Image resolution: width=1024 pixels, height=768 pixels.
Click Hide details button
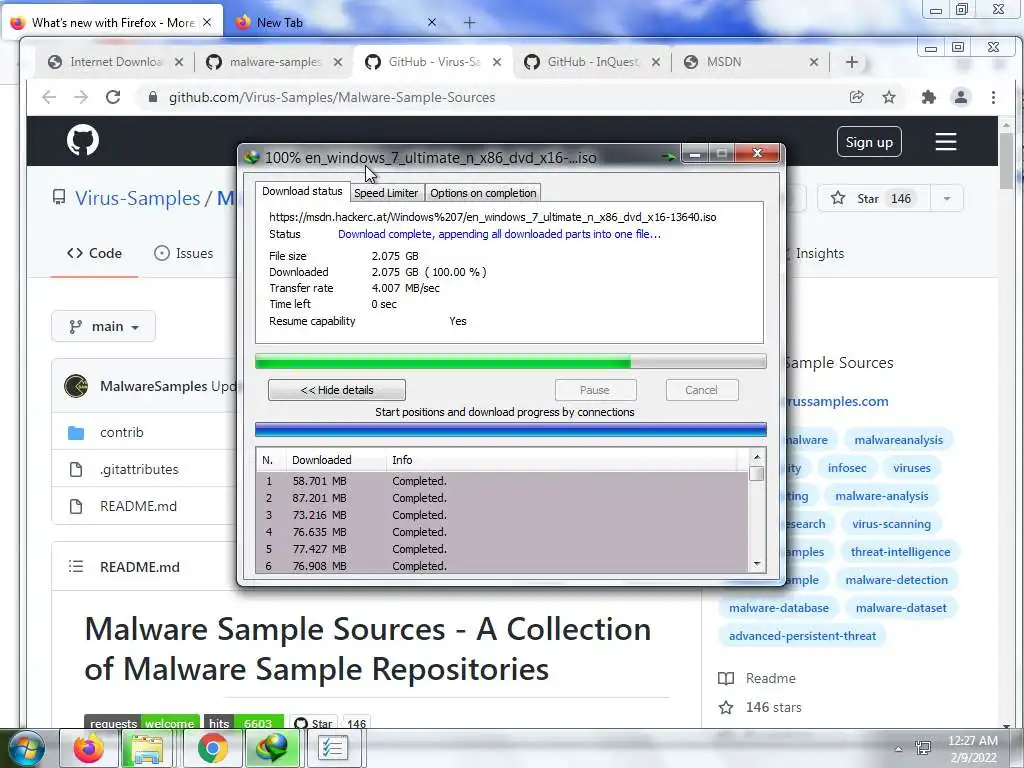click(x=337, y=390)
